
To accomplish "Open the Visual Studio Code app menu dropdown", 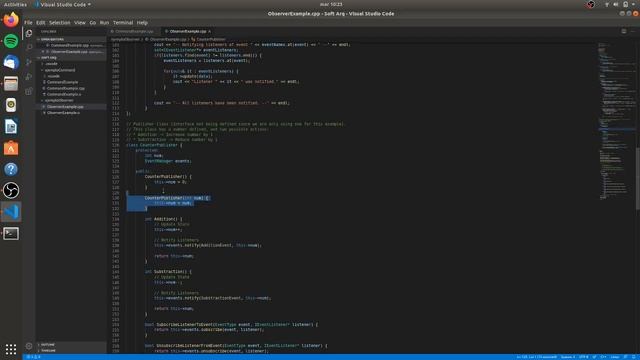I will [x=63, y=4].
